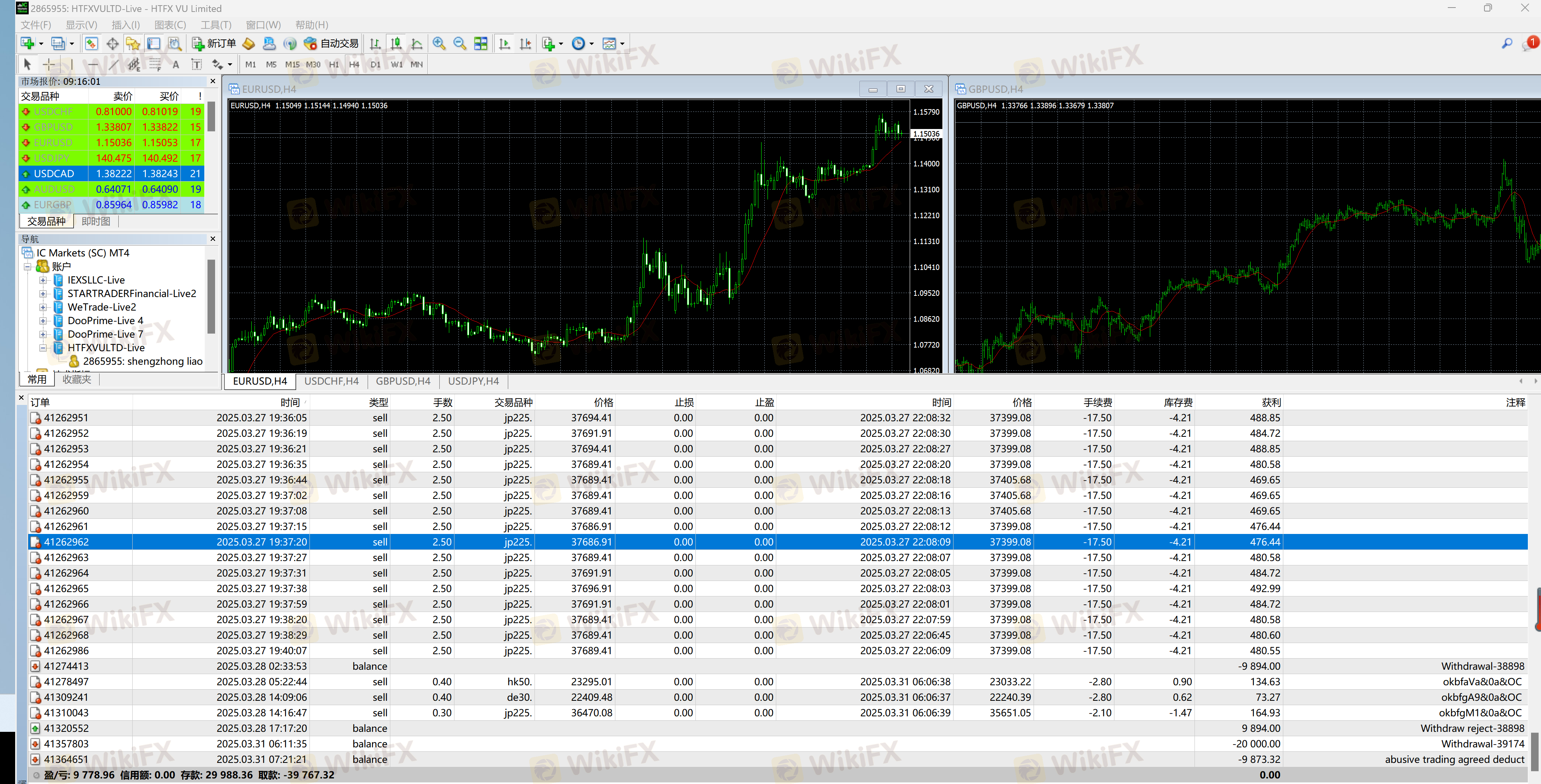Click the zoom out magnifier icon
Viewport: 1541px width, 784px height.
click(x=459, y=44)
